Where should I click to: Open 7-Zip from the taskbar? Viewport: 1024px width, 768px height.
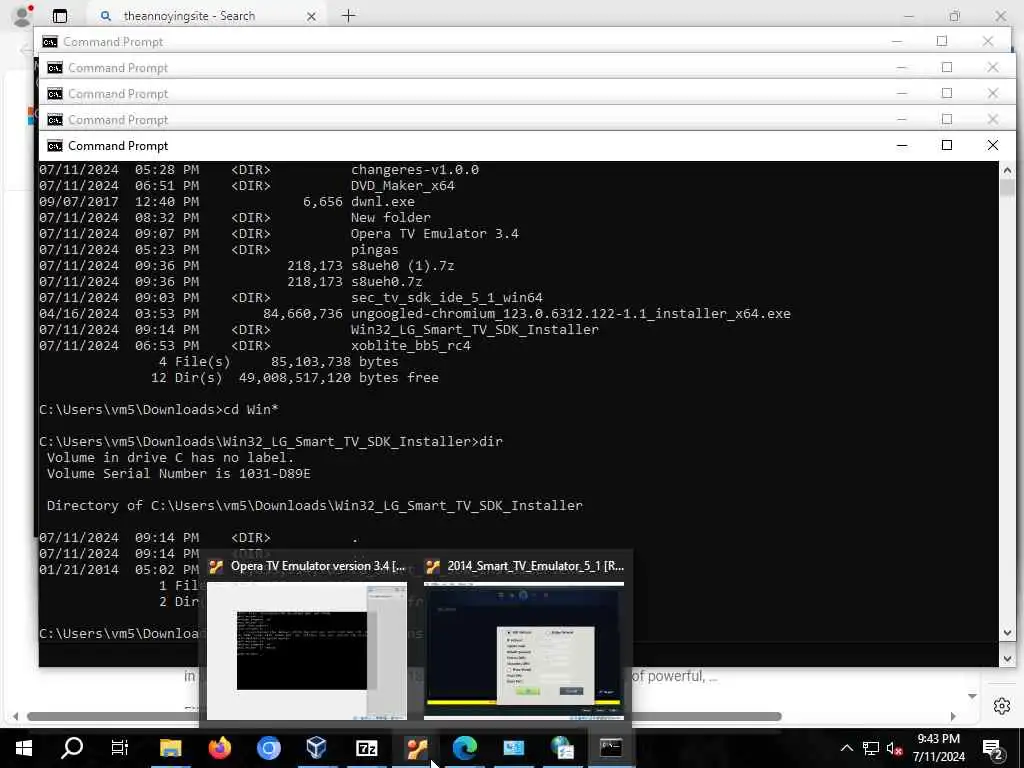pyautogui.click(x=366, y=748)
